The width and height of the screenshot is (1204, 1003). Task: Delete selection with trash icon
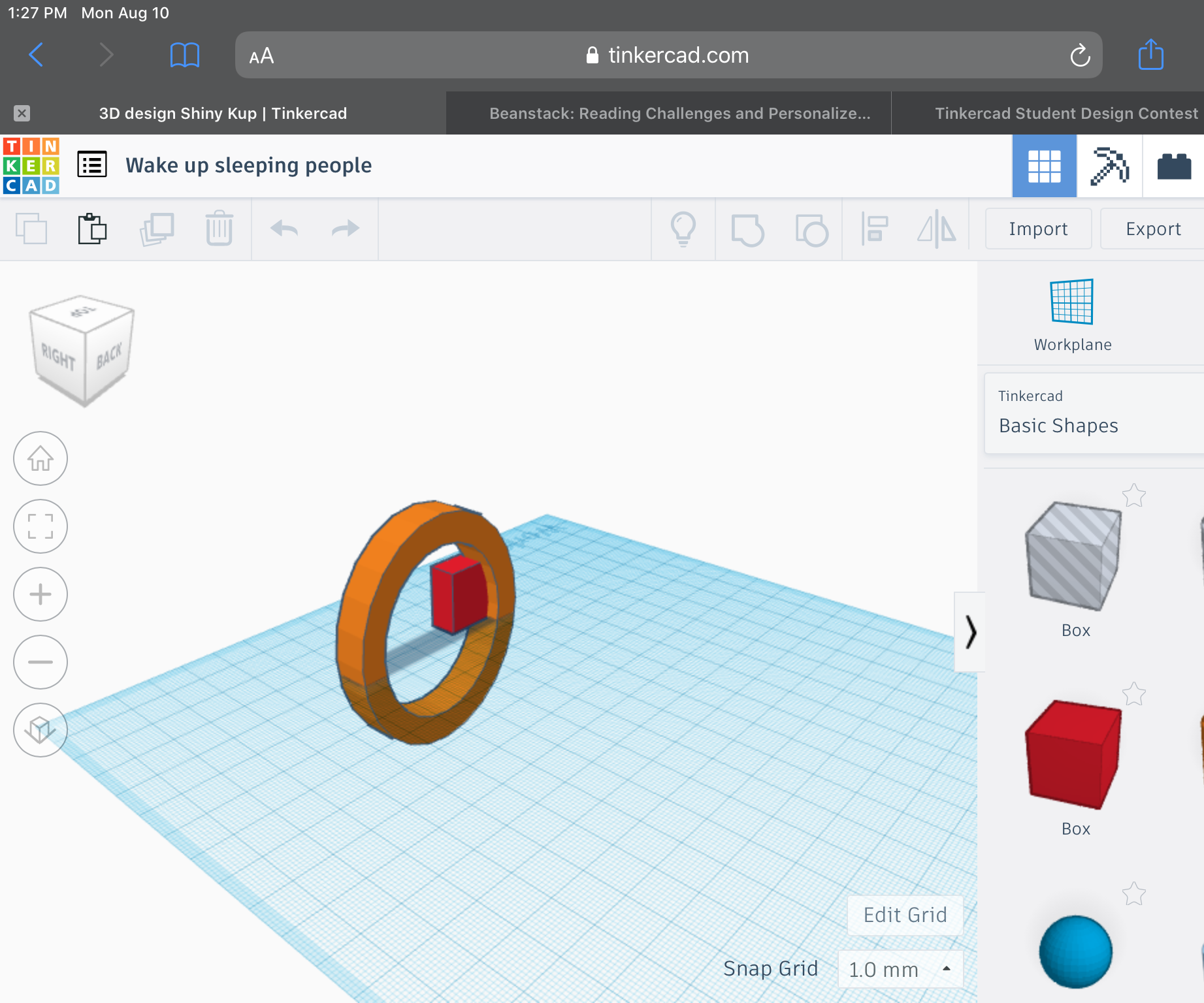(220, 228)
